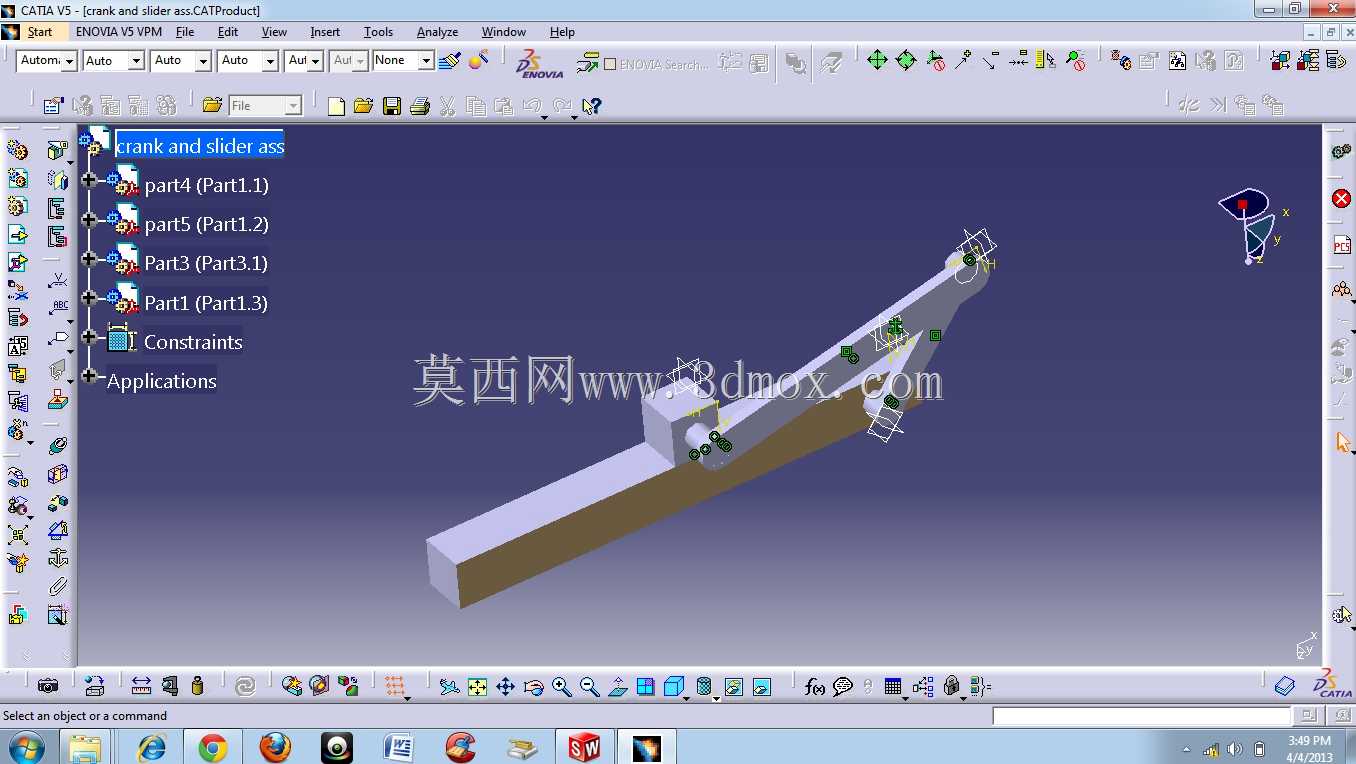Viewport: 1356px width, 764px height.
Task: Click the Fly Mode airplane icon
Action: coord(449,686)
